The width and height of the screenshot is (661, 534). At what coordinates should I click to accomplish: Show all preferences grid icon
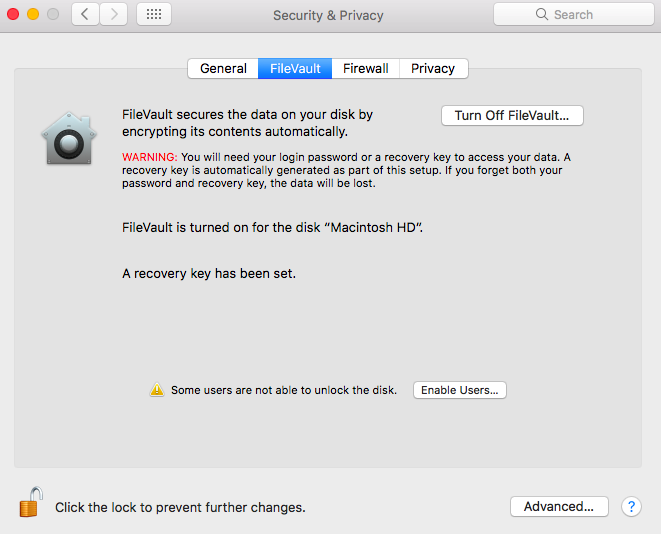154,14
